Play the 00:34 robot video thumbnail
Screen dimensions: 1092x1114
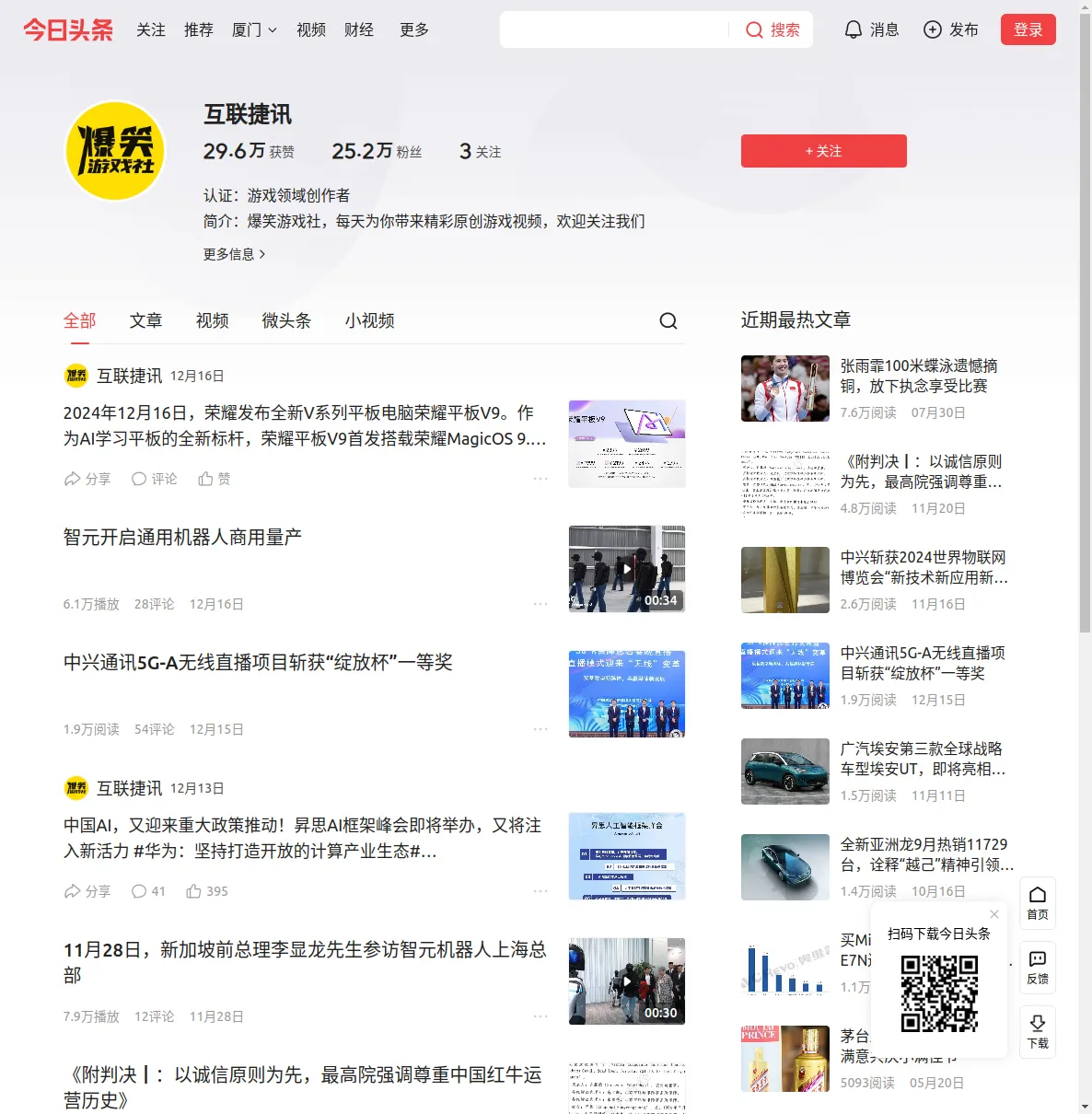(x=627, y=569)
